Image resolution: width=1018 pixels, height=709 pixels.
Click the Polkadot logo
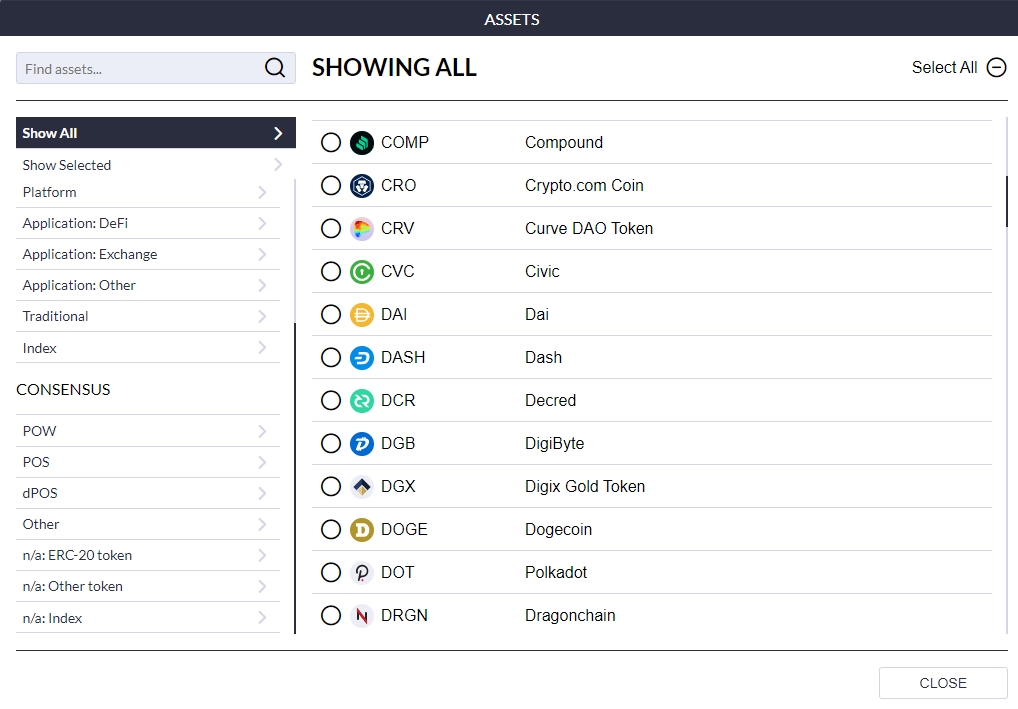click(x=362, y=573)
